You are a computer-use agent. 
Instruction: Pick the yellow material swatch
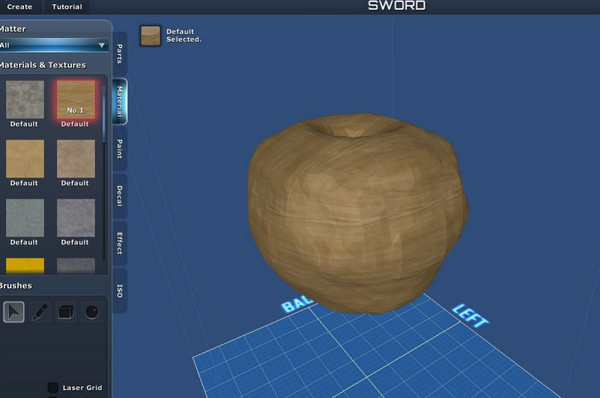(x=25, y=266)
